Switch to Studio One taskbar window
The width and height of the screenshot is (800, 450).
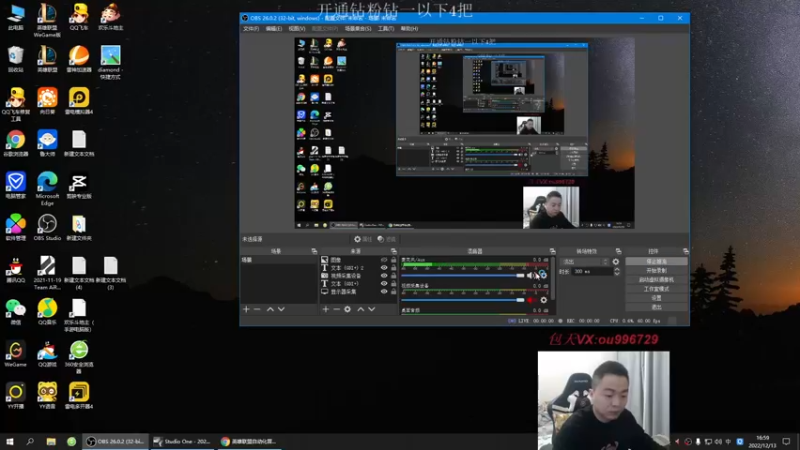tap(182, 441)
